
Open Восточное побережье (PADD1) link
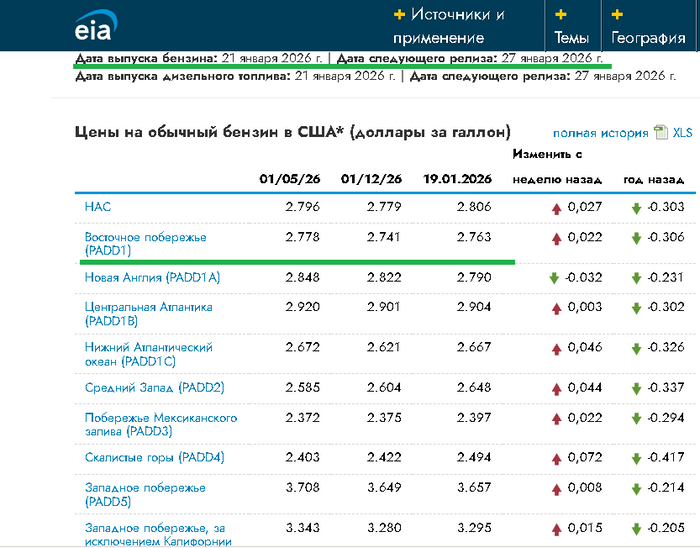pos(146,242)
